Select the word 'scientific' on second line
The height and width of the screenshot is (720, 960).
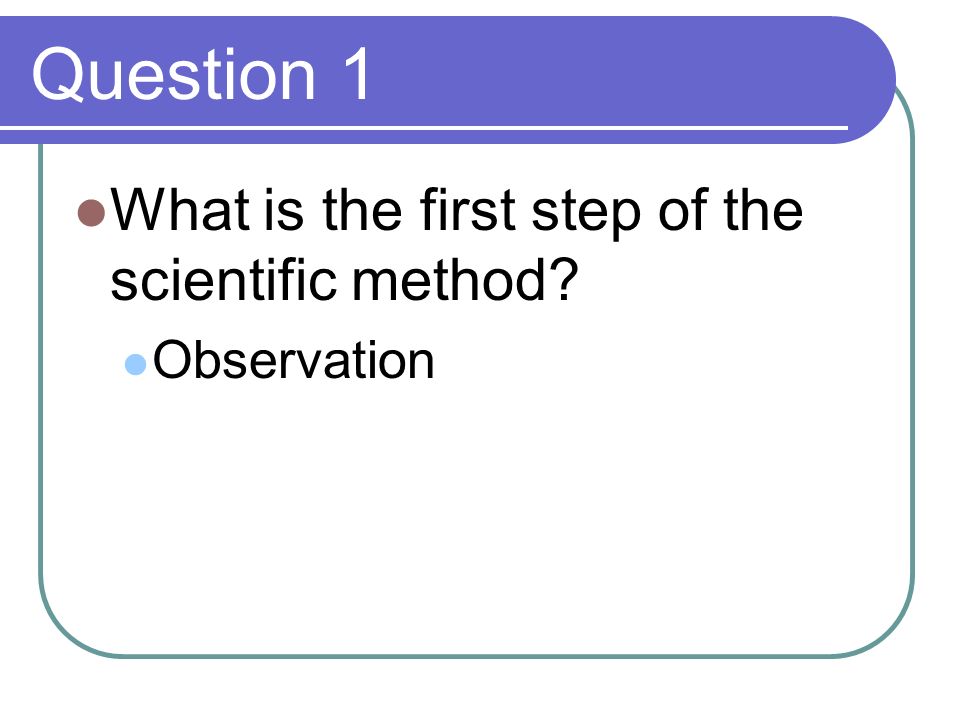pyautogui.click(x=223, y=279)
